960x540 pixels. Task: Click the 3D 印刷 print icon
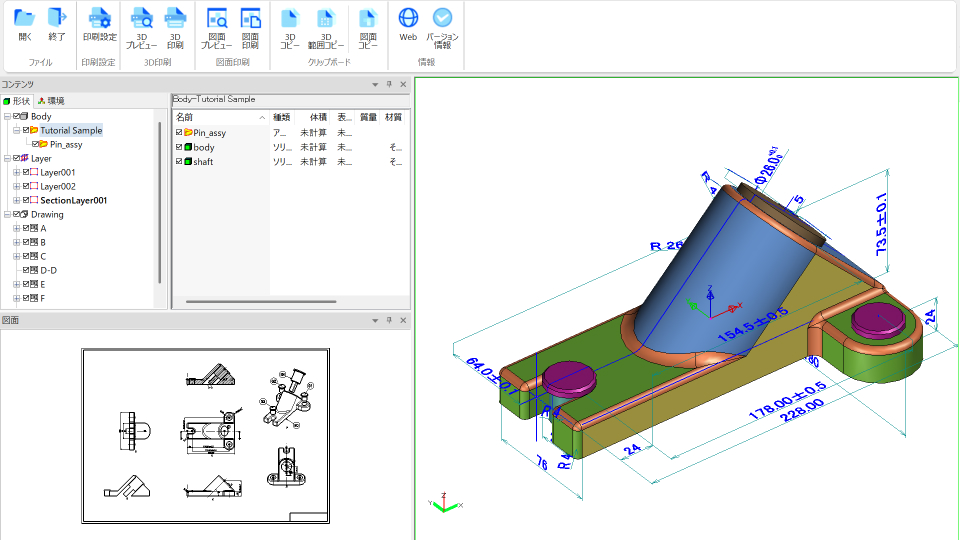pyautogui.click(x=175, y=24)
